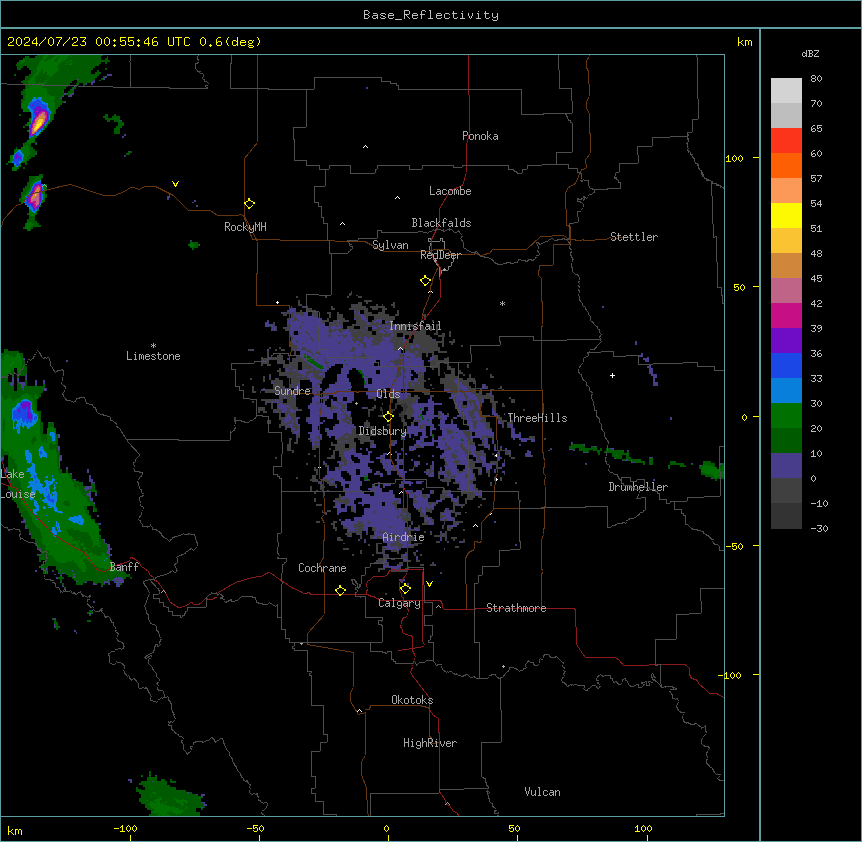Viewport: 862px width, 842px height.
Task: Click the Ponoka city label
Action: pos(480,136)
